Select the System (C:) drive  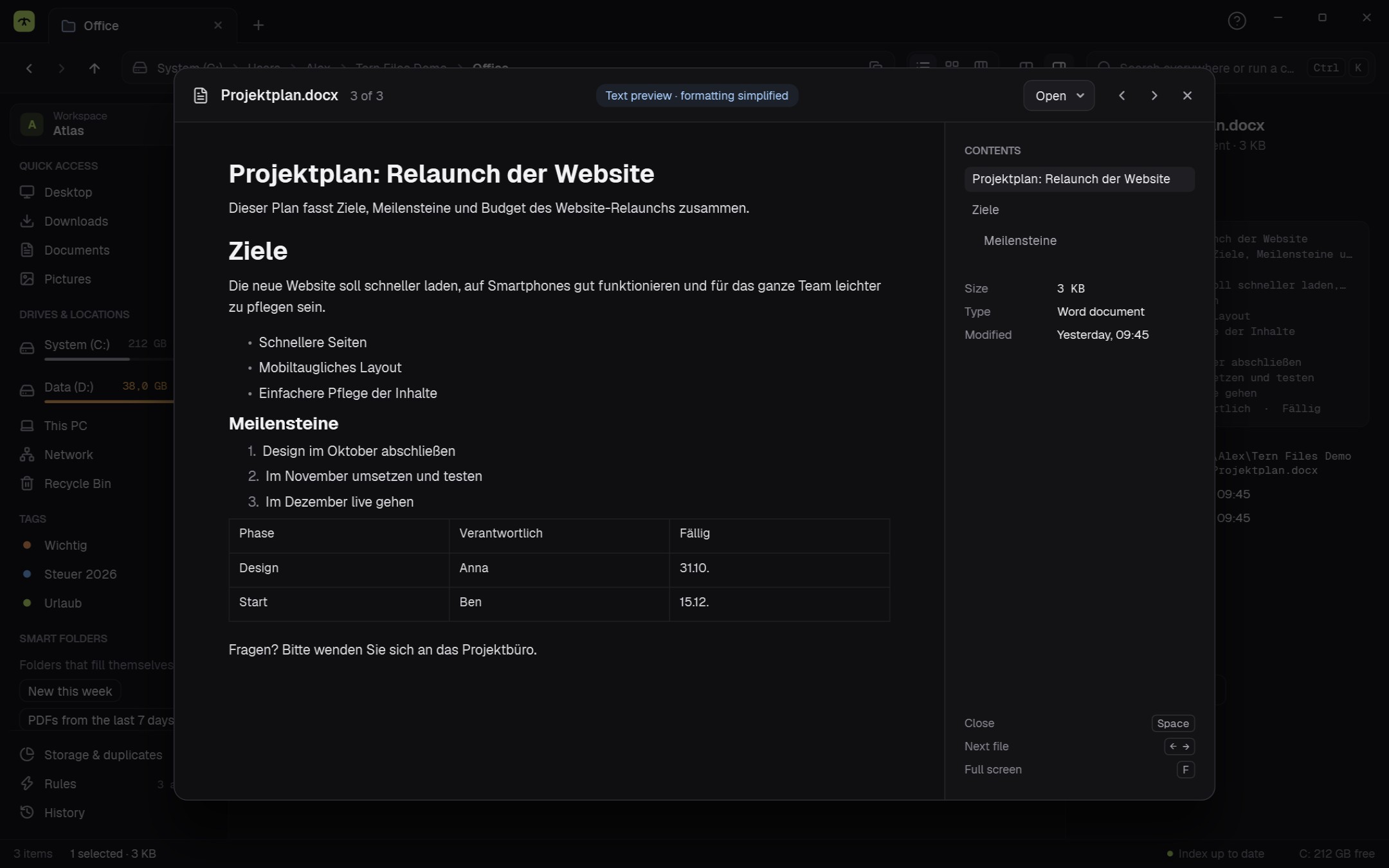pyautogui.click(x=92, y=347)
